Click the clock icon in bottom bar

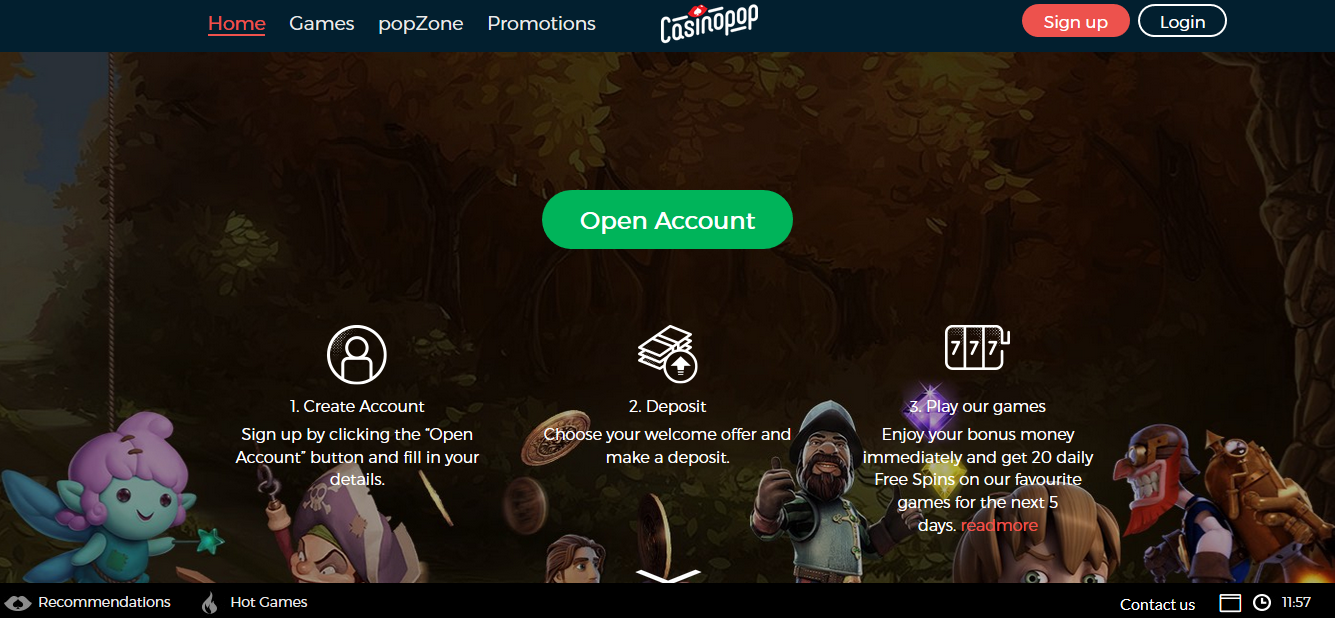(1262, 603)
